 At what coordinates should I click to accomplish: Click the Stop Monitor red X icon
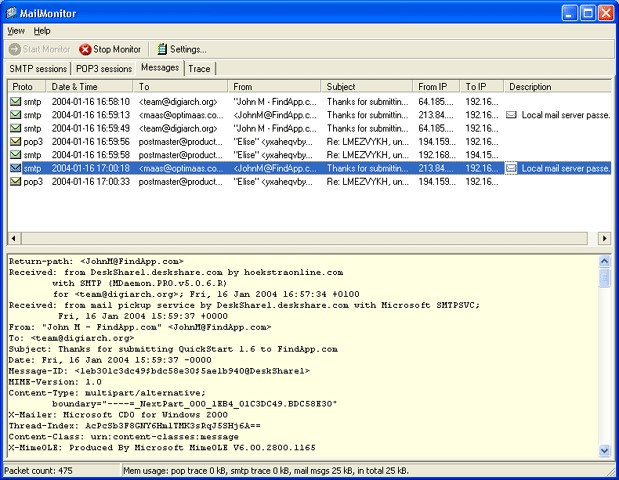(85, 49)
